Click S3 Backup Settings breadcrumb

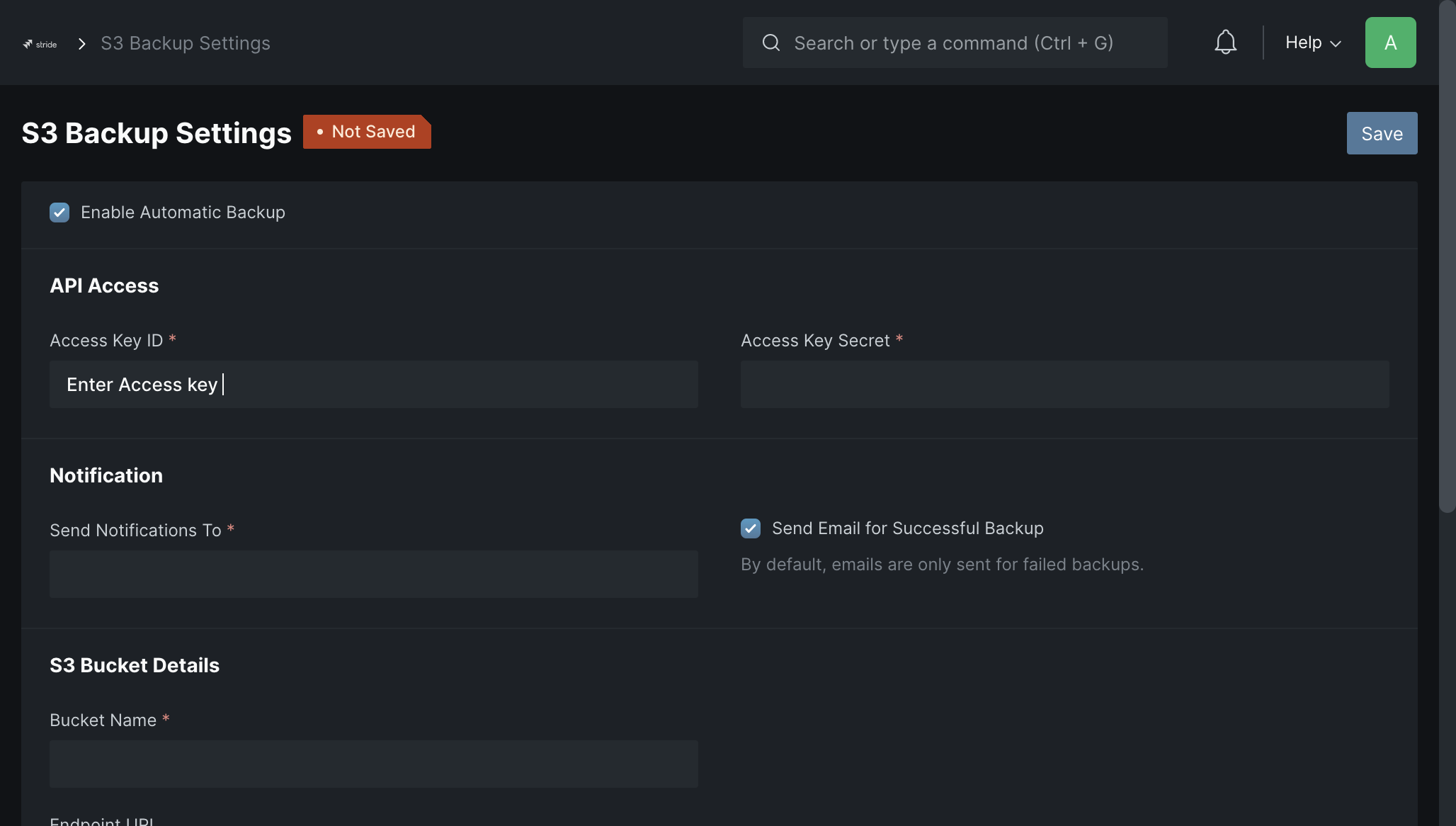(186, 43)
